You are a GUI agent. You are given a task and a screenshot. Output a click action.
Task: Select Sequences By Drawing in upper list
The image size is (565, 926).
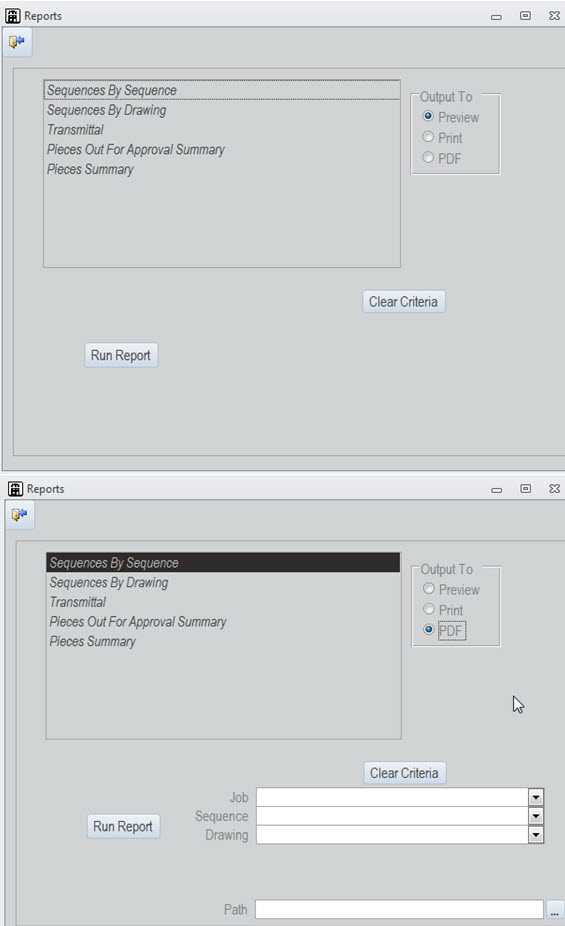click(x=107, y=110)
